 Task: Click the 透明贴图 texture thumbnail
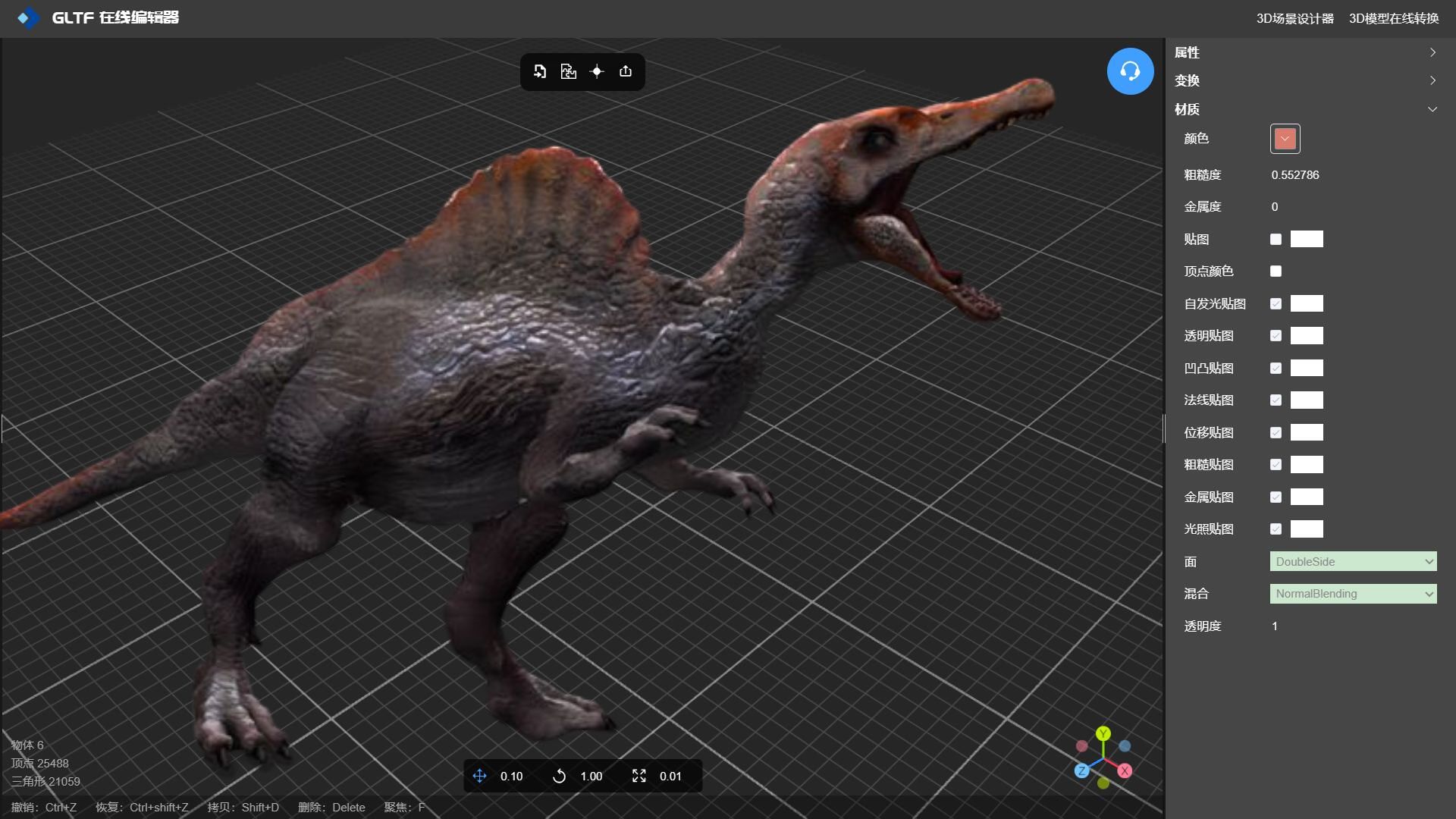[x=1307, y=336]
